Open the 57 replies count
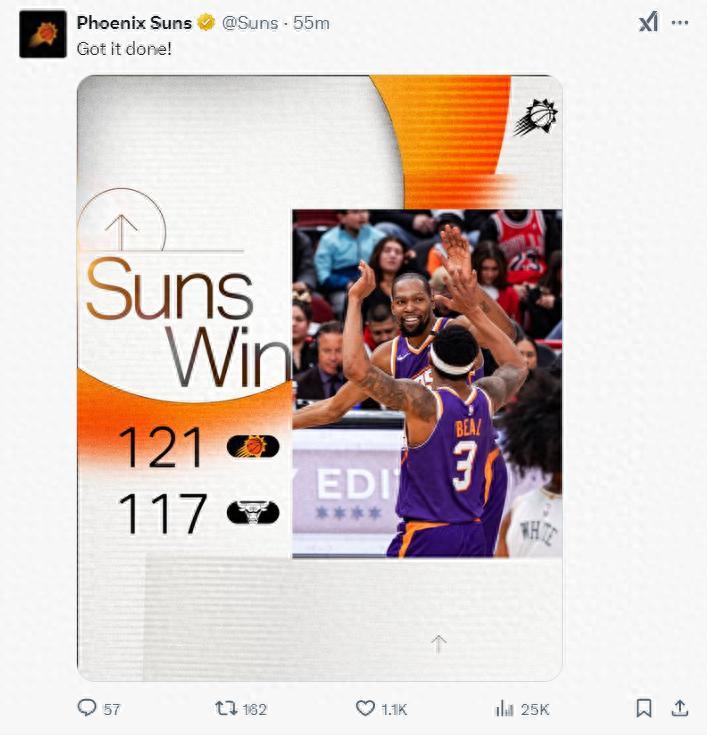 112,709
